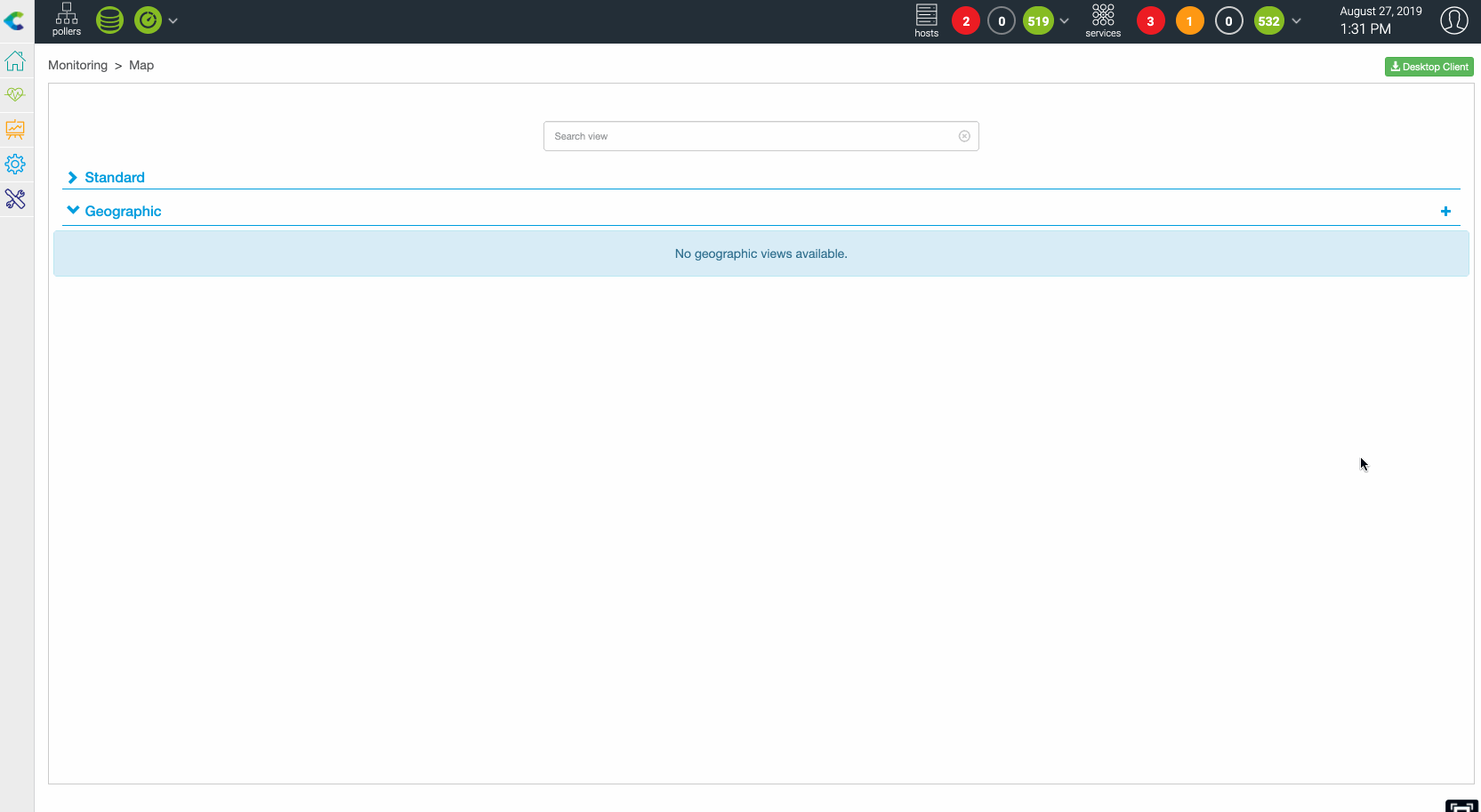Expand the hosts status dropdown arrow

pos(1065,21)
